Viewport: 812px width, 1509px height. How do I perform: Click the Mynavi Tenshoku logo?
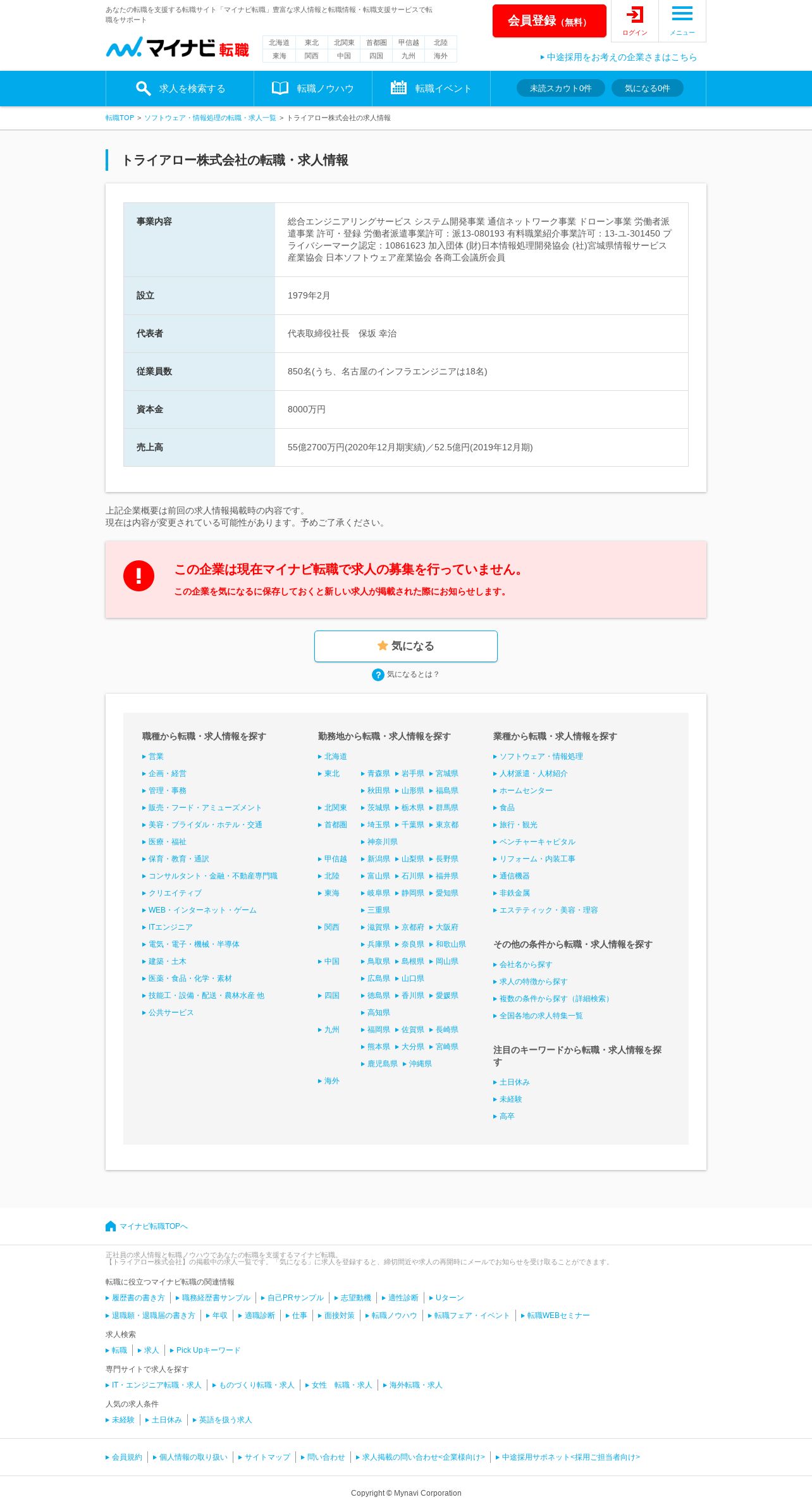[177, 48]
